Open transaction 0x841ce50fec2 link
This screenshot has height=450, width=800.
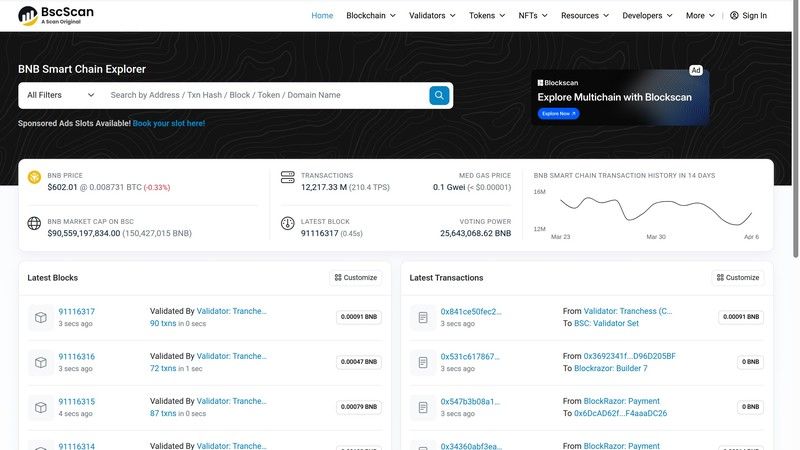tap(471, 312)
